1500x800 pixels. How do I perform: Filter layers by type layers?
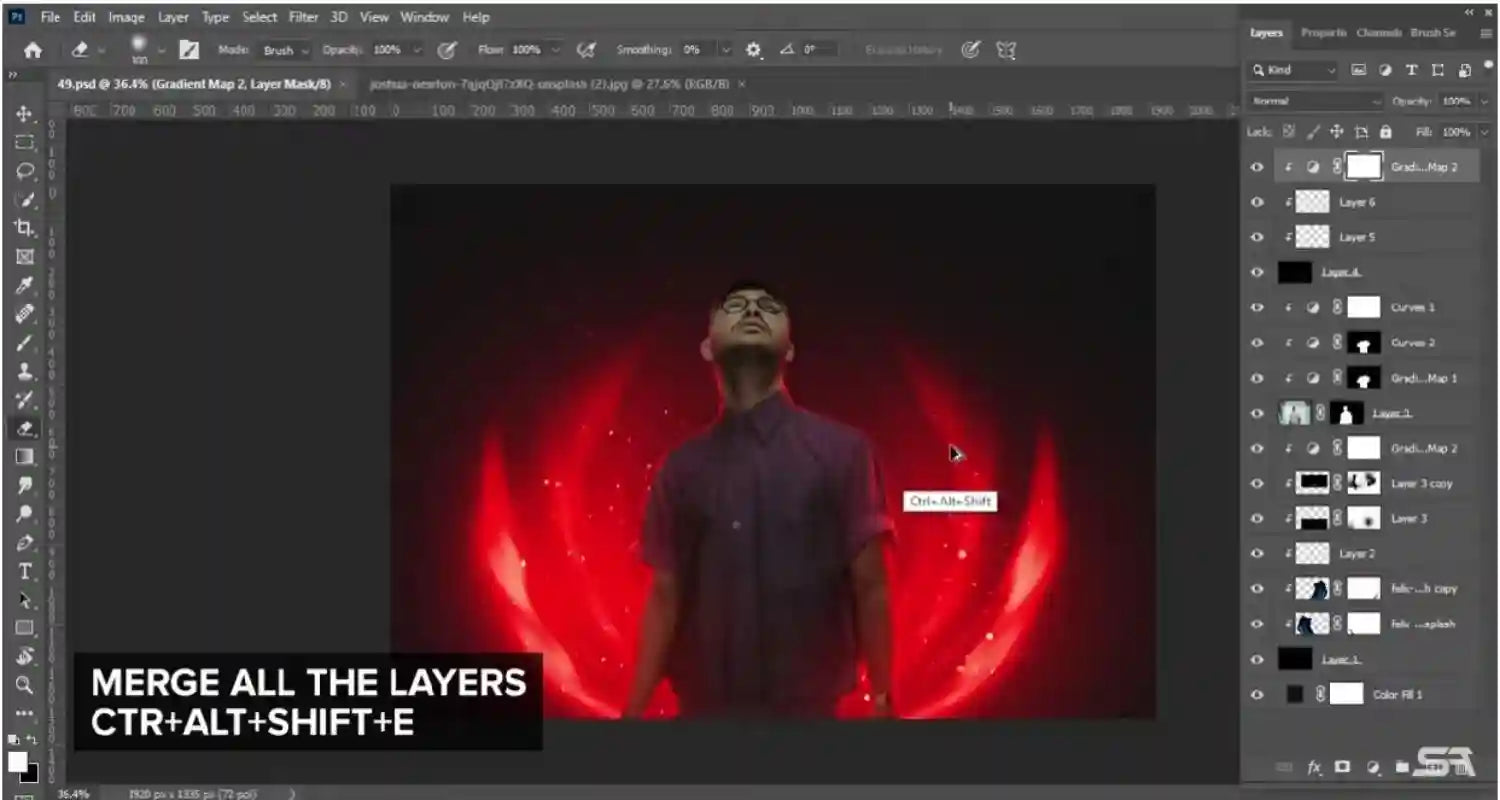1411,70
